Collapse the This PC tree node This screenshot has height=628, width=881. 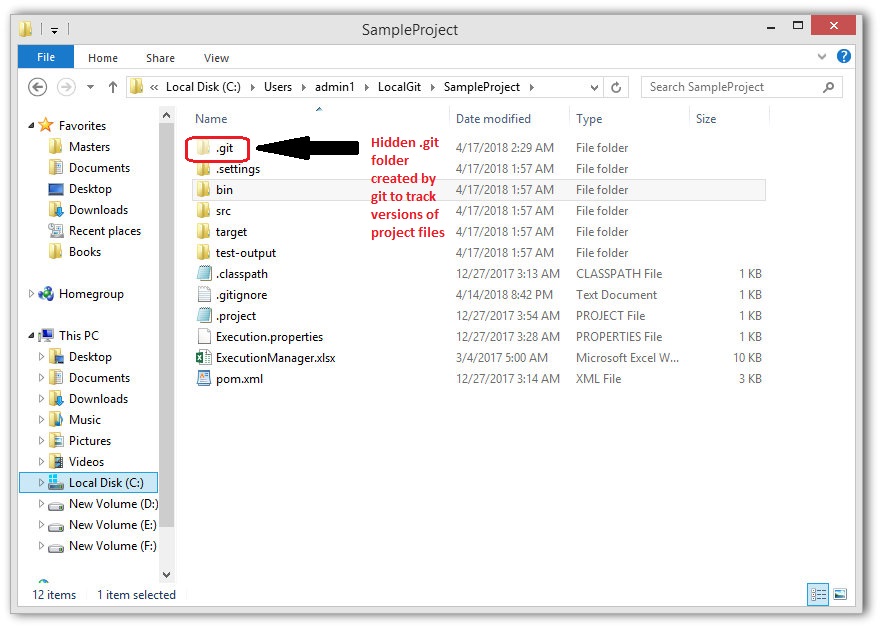[x=31, y=336]
